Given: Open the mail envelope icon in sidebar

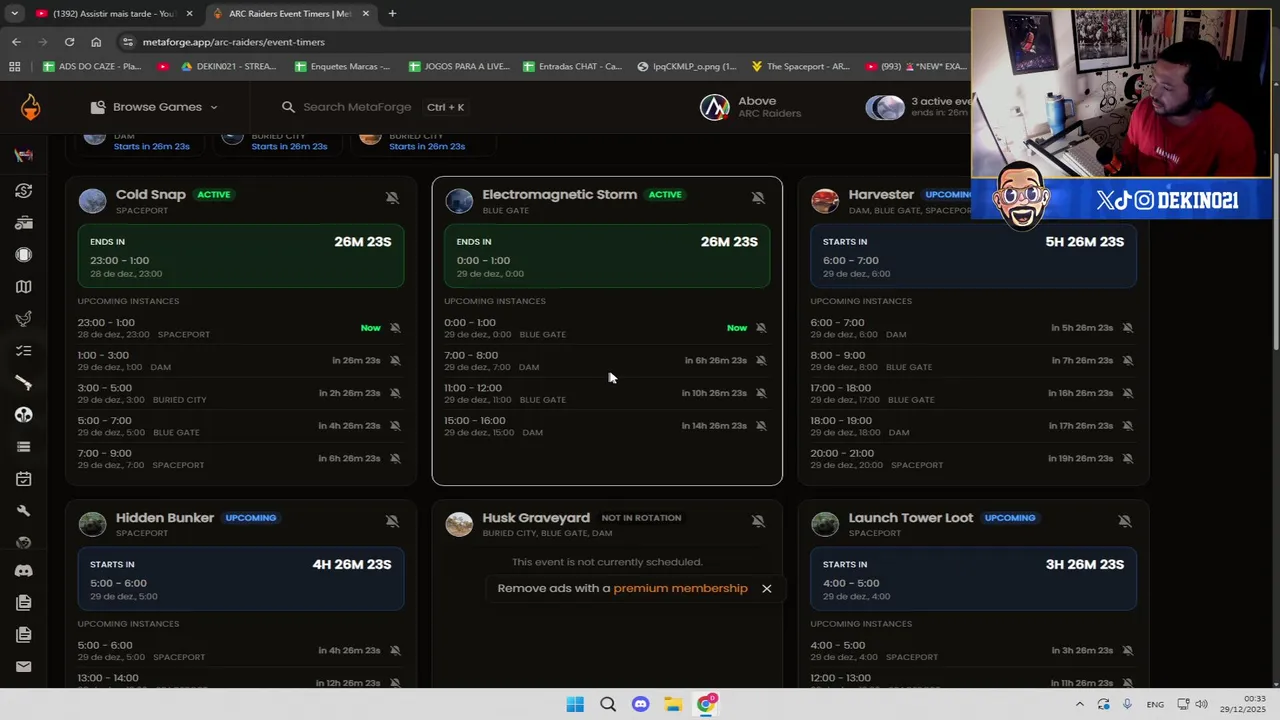Looking at the screenshot, I should [x=24, y=667].
